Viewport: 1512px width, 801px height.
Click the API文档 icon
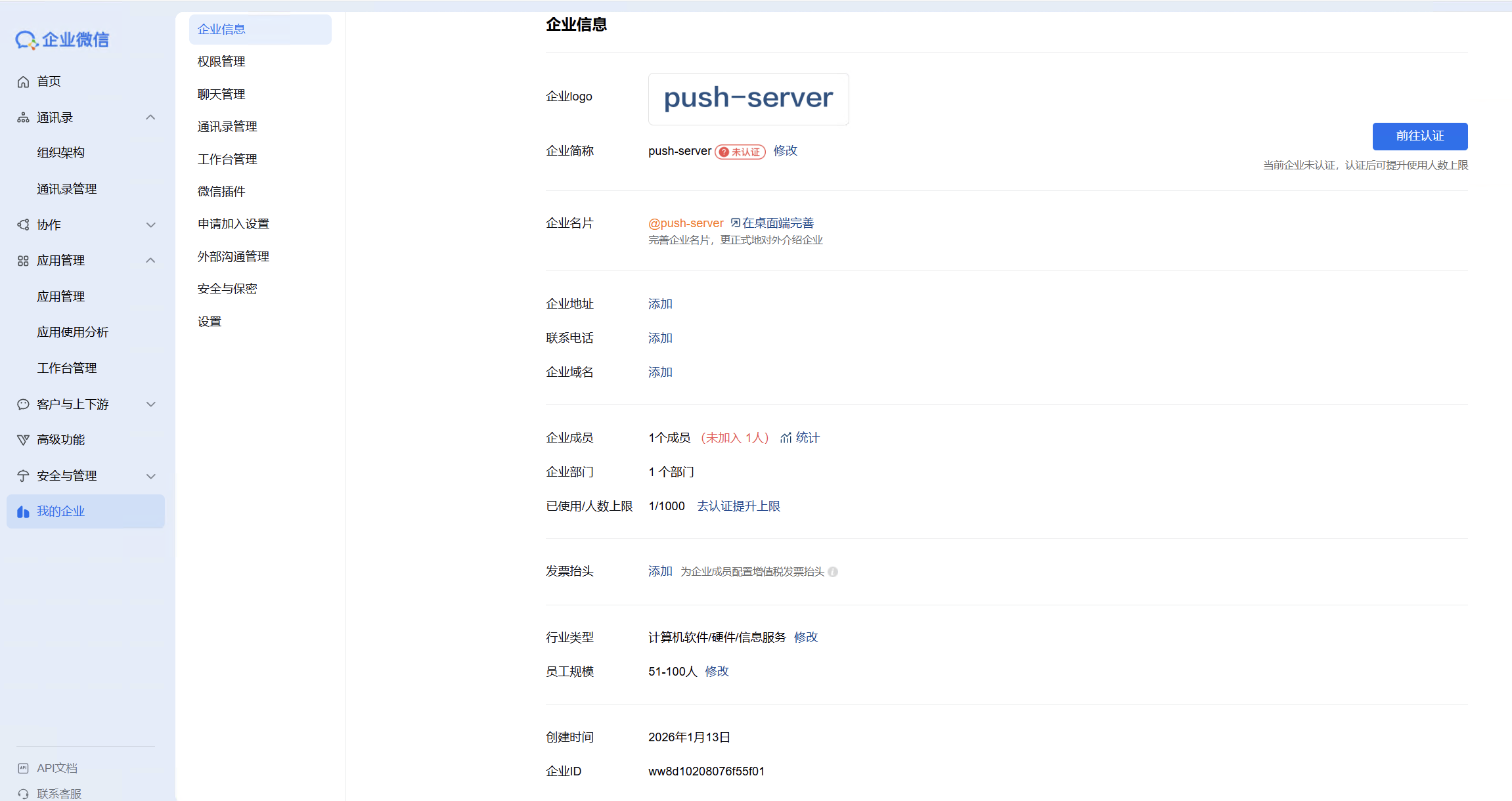[x=23, y=768]
